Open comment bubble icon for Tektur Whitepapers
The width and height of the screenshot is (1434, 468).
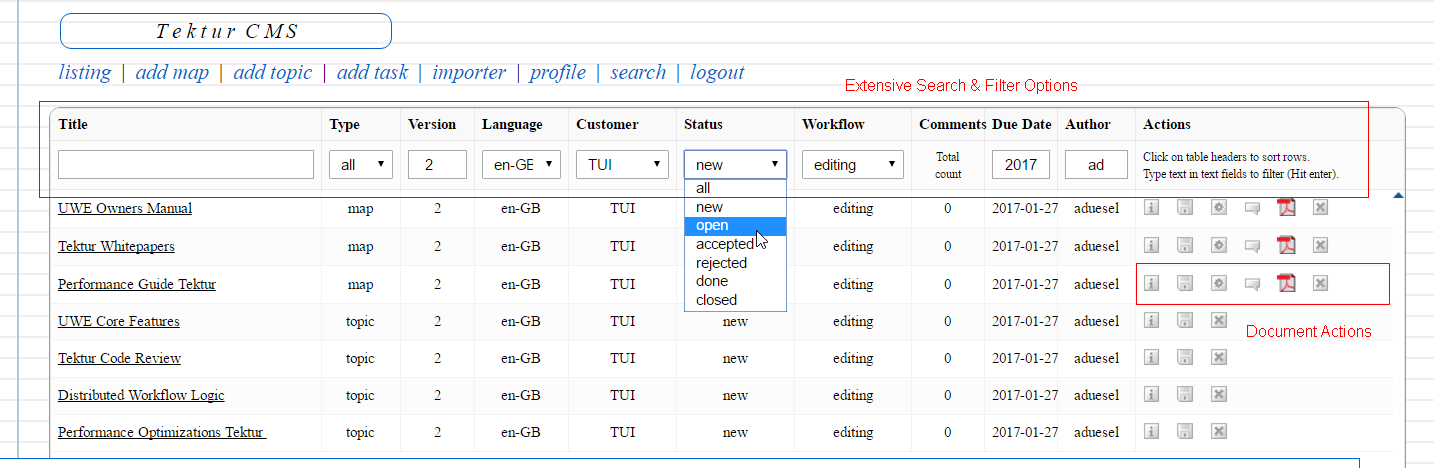tap(1252, 245)
